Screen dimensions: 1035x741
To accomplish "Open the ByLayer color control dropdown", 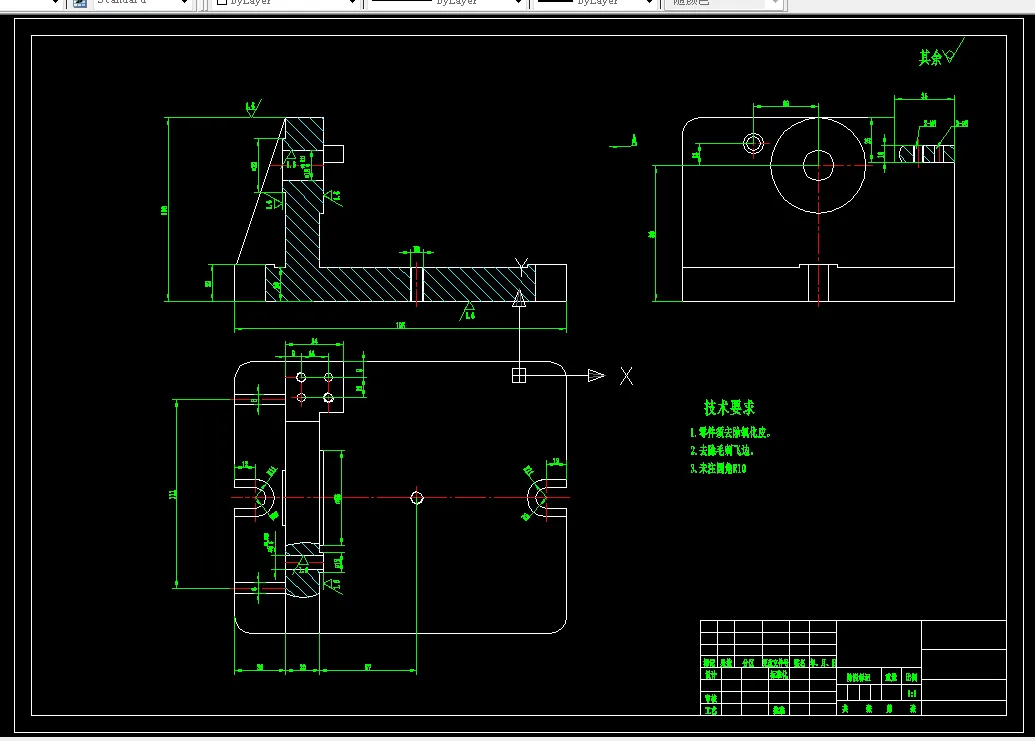I will 352,2.
